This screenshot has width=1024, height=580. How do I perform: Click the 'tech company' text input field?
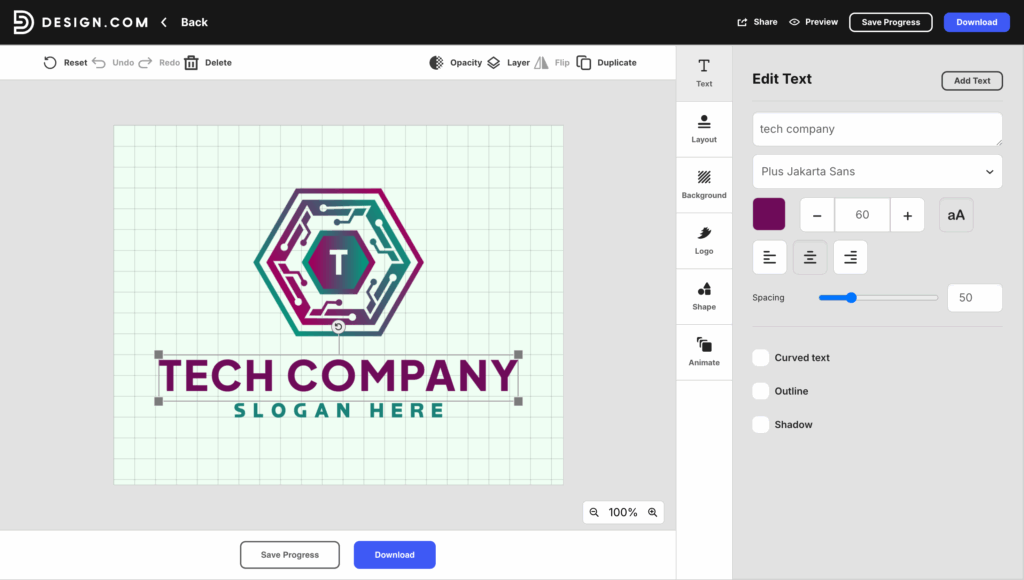pos(877,129)
